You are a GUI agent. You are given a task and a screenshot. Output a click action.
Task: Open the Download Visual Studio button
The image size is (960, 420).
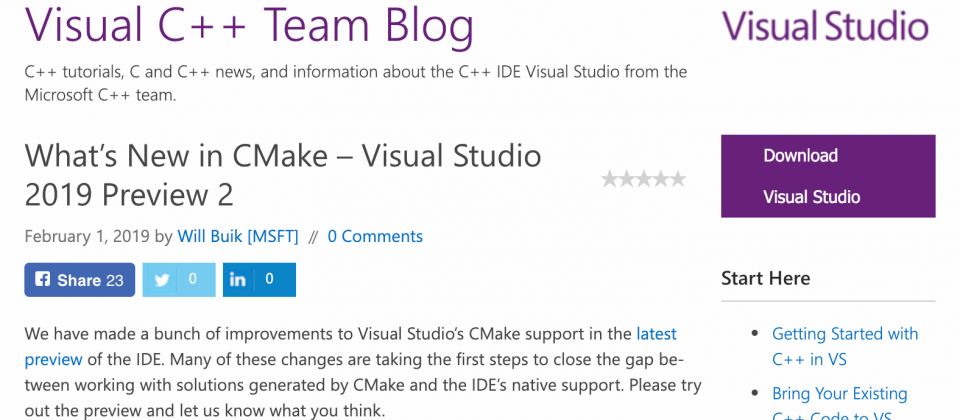828,176
